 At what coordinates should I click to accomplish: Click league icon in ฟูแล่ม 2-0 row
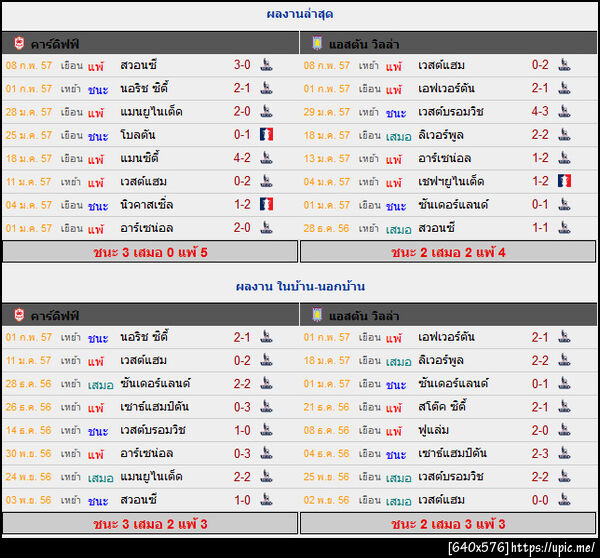tap(564, 430)
